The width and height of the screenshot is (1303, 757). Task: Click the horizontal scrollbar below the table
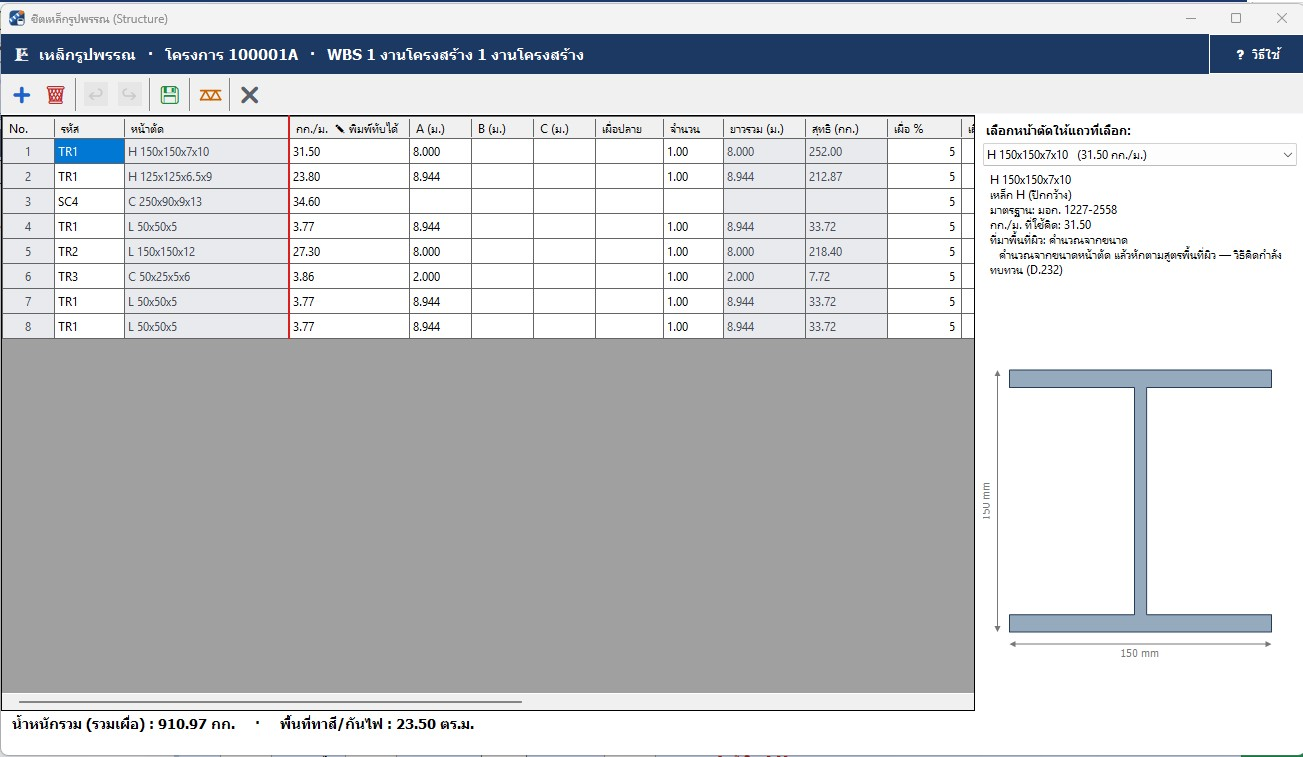pyautogui.click(x=270, y=702)
